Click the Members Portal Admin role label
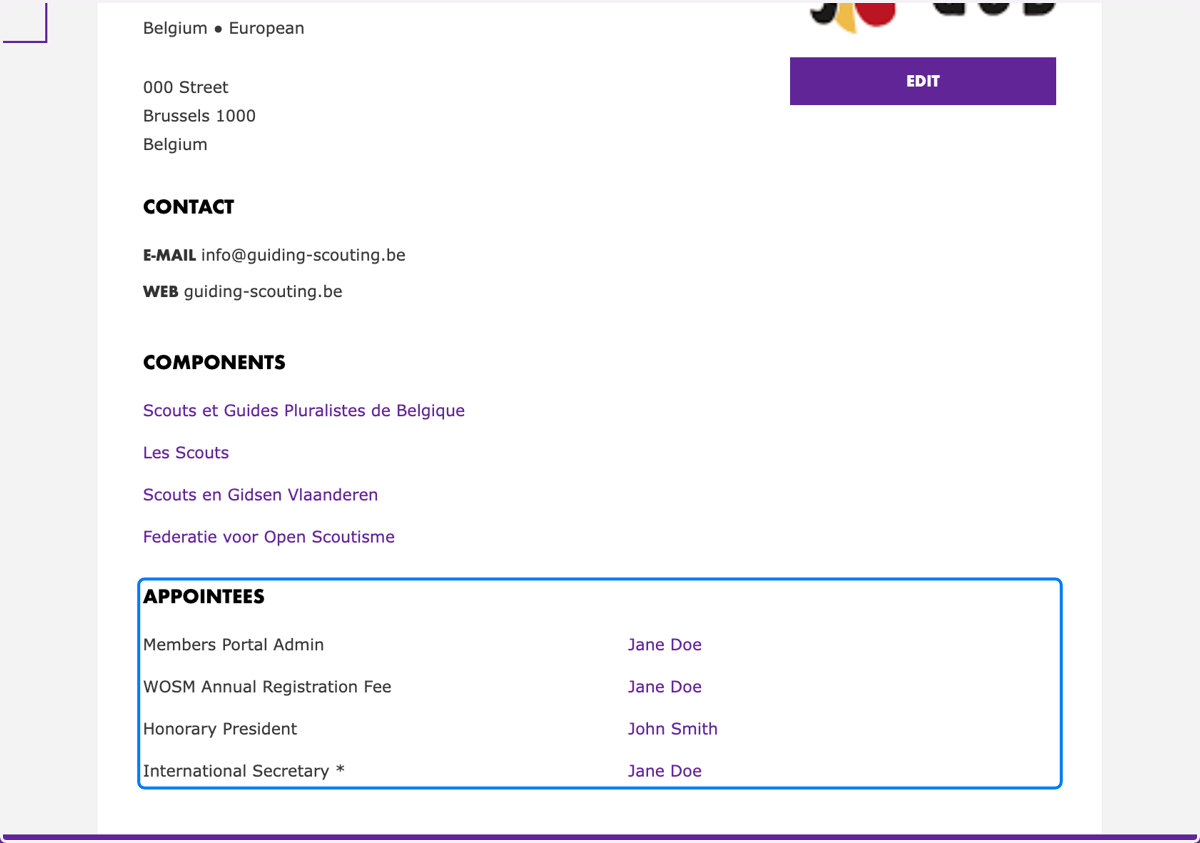This screenshot has height=843, width=1200. 233,645
